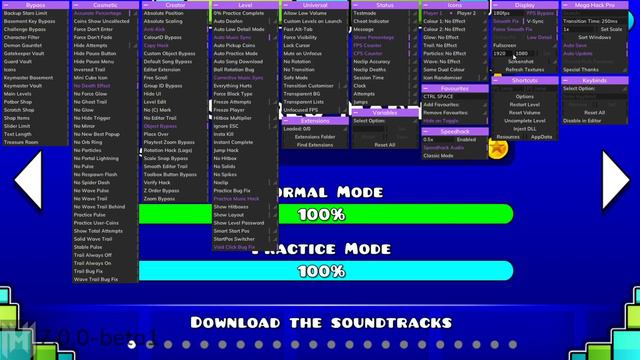Viewport: 640px width, 360px height.
Task: Open options triangle next to Hide Attempts
Action: coord(135,46)
